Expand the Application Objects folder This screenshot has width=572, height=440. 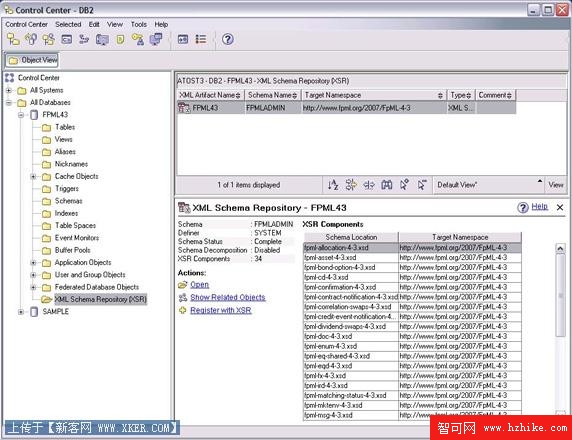coord(33,263)
